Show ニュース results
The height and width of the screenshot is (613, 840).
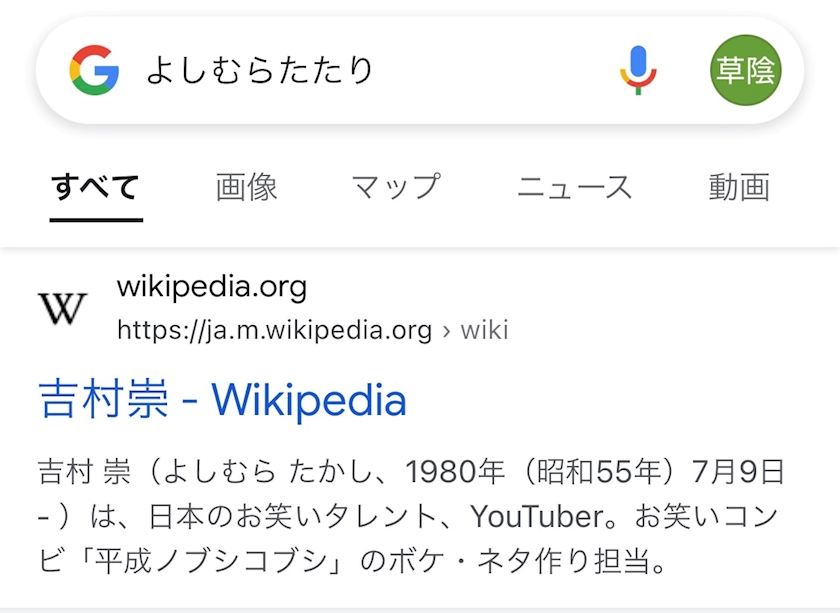click(574, 187)
